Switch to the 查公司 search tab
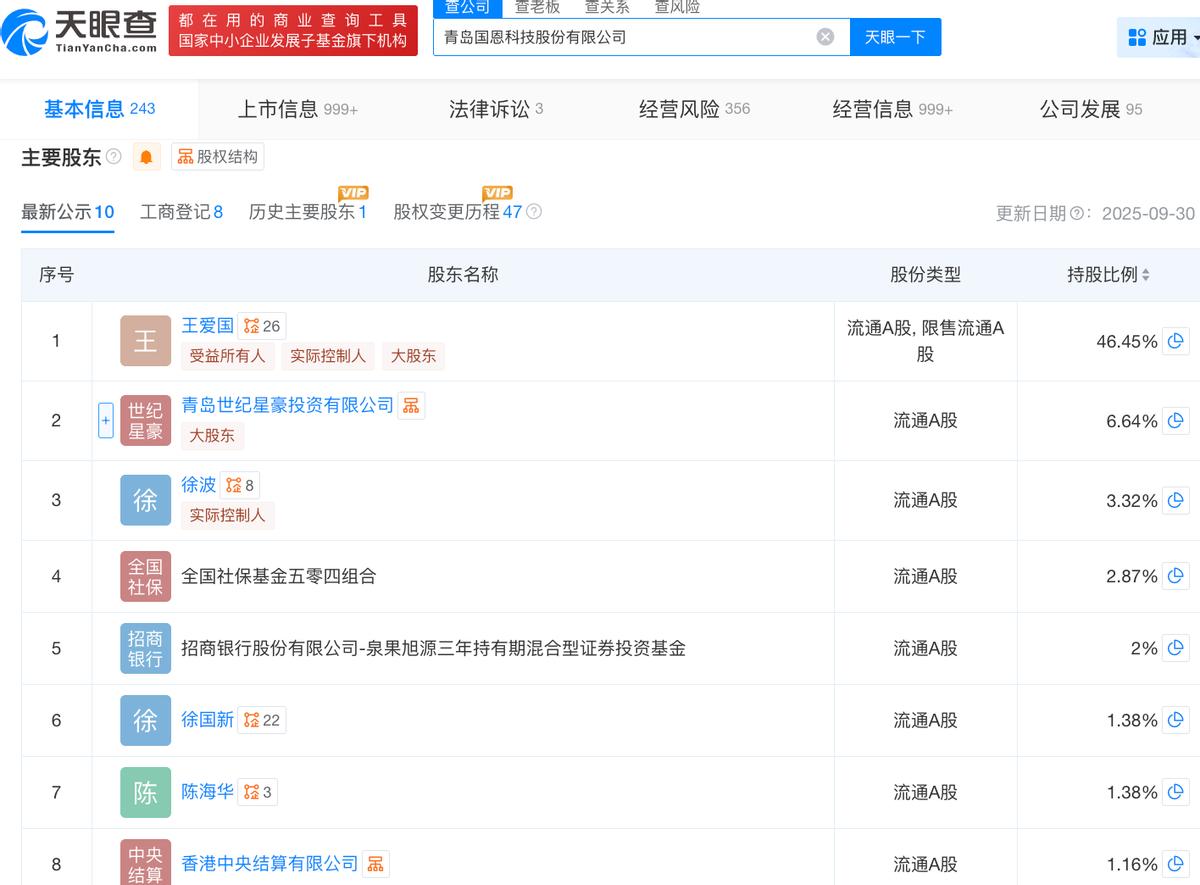The height and width of the screenshot is (885, 1200). coord(467,8)
